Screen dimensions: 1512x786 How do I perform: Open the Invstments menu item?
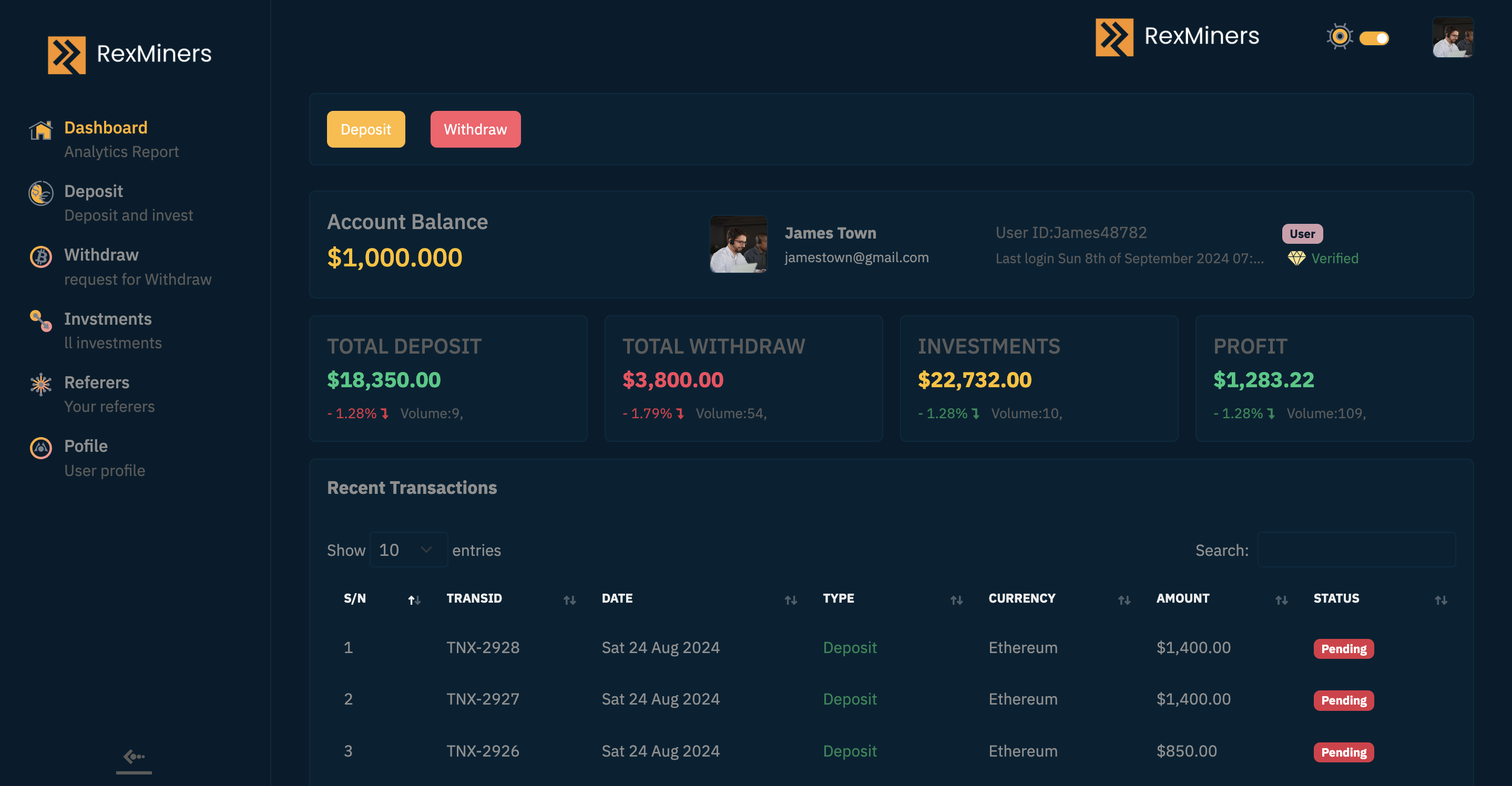pyautogui.click(x=108, y=319)
